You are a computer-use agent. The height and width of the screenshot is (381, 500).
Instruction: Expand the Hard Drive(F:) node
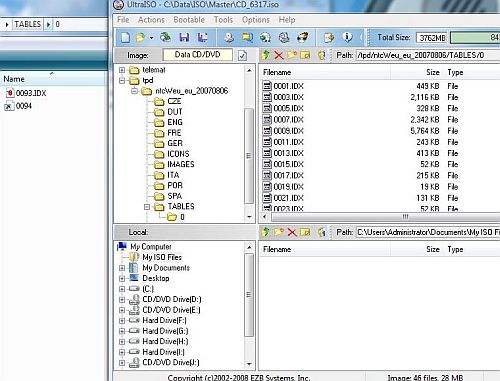(x=122, y=321)
